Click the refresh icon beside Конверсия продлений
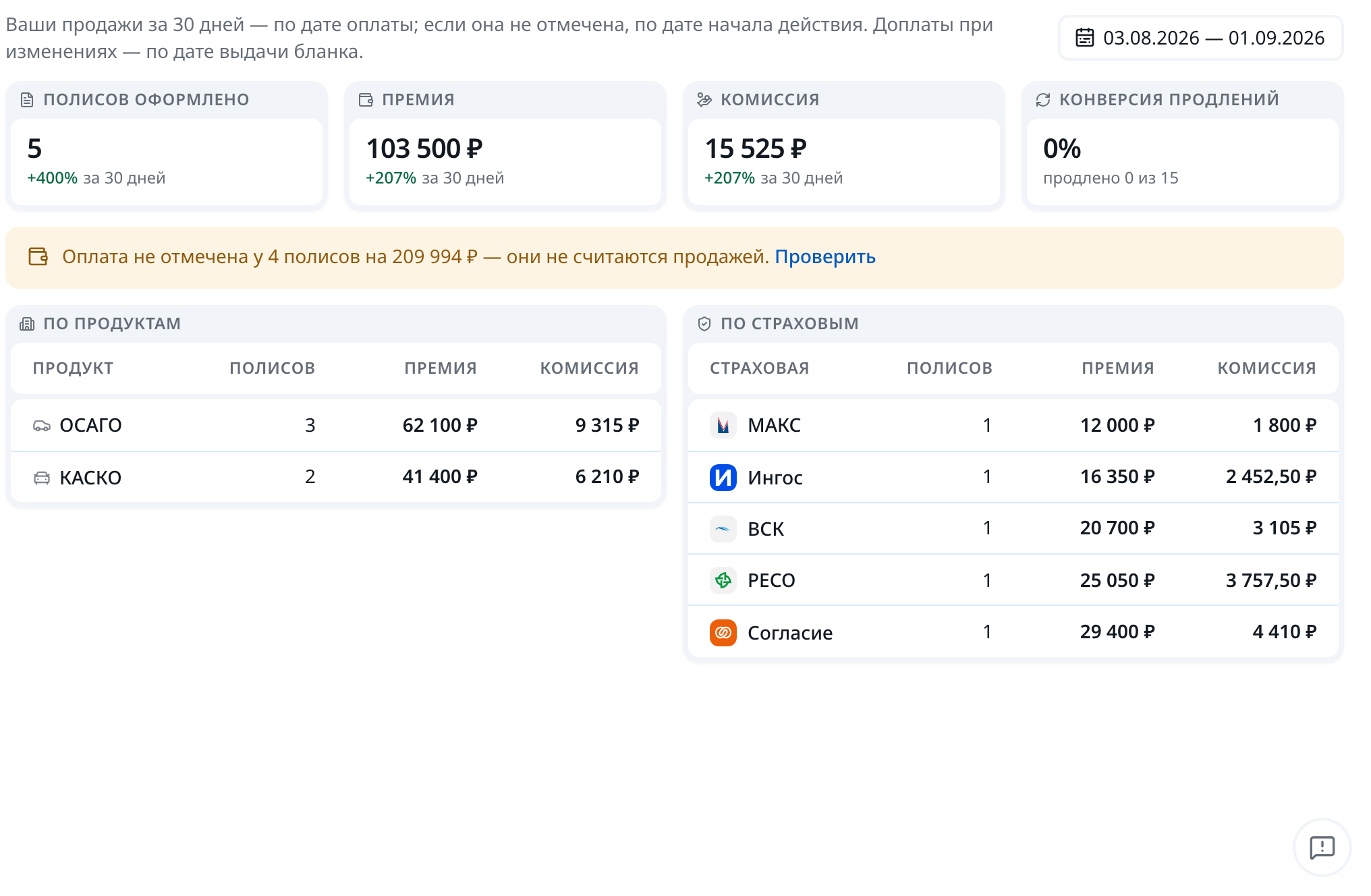The image size is (1371, 896). (1043, 100)
